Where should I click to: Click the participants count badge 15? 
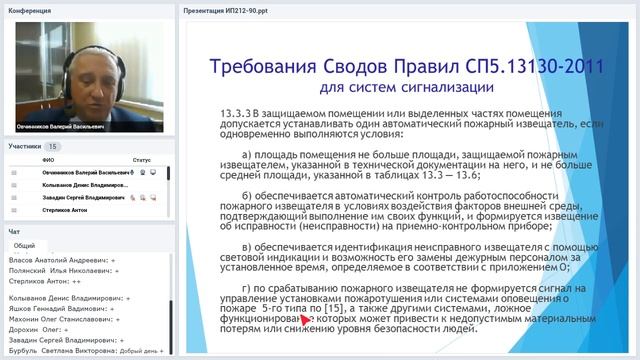[x=52, y=147]
